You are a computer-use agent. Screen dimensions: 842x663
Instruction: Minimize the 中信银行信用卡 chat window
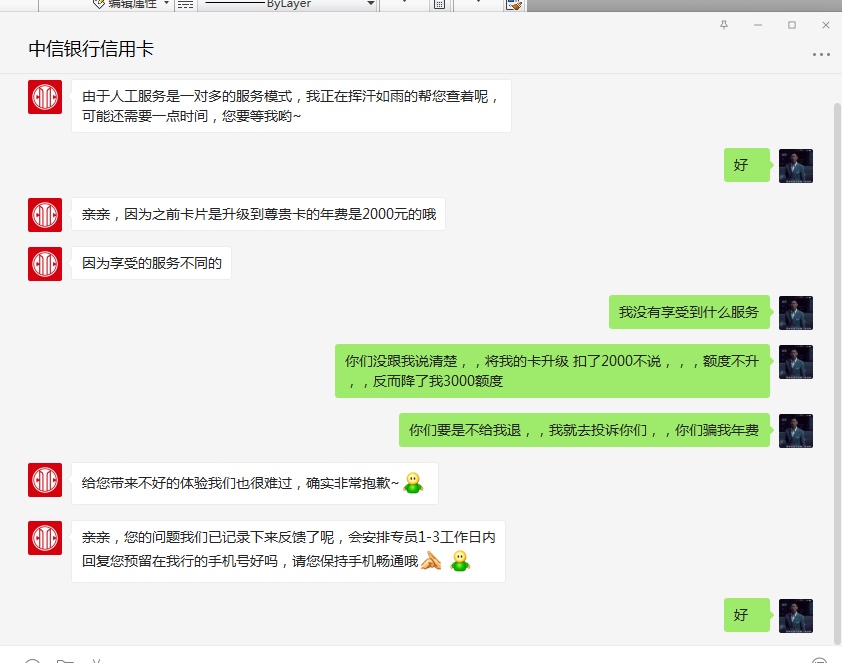[x=758, y=25]
